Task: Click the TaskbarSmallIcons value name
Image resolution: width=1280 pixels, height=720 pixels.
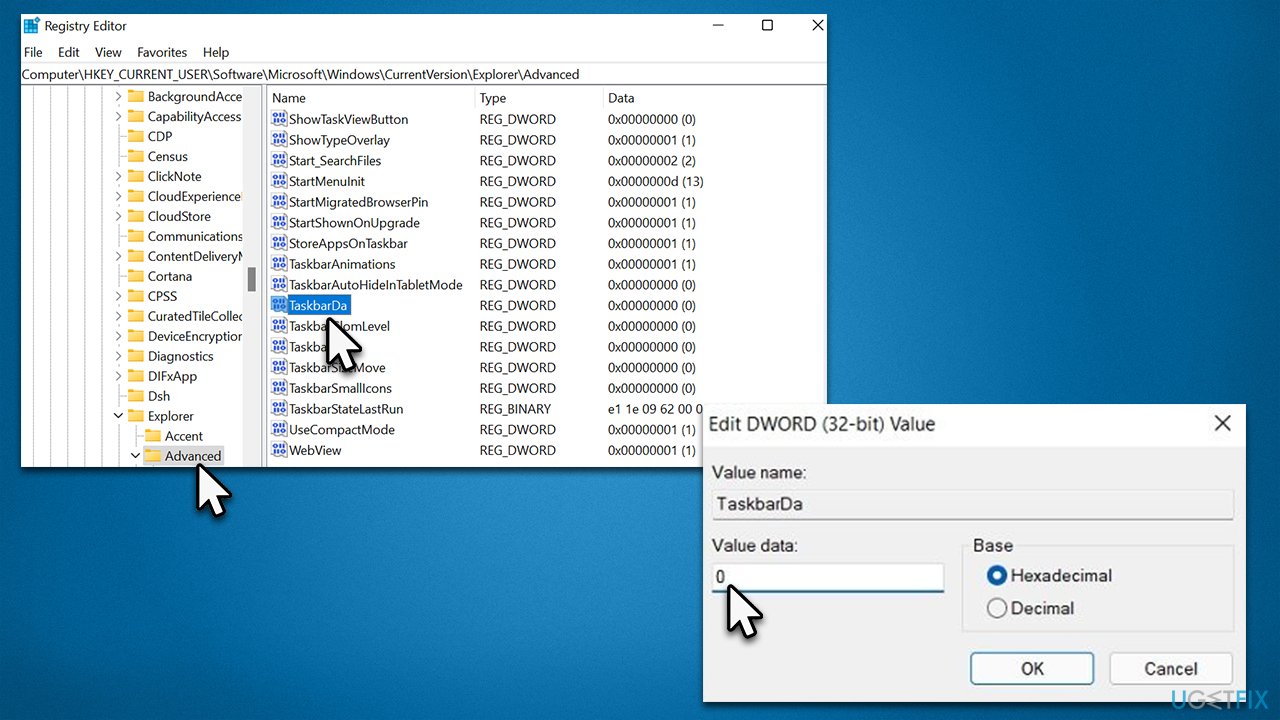Action: [x=340, y=388]
